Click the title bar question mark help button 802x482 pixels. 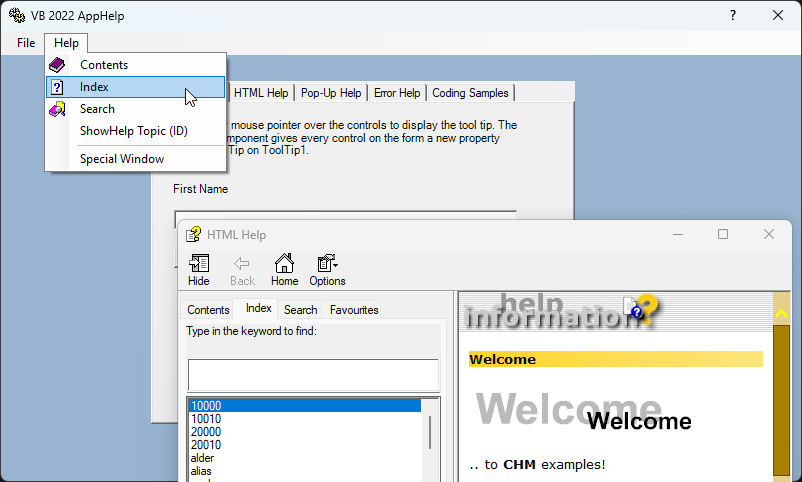tap(733, 15)
